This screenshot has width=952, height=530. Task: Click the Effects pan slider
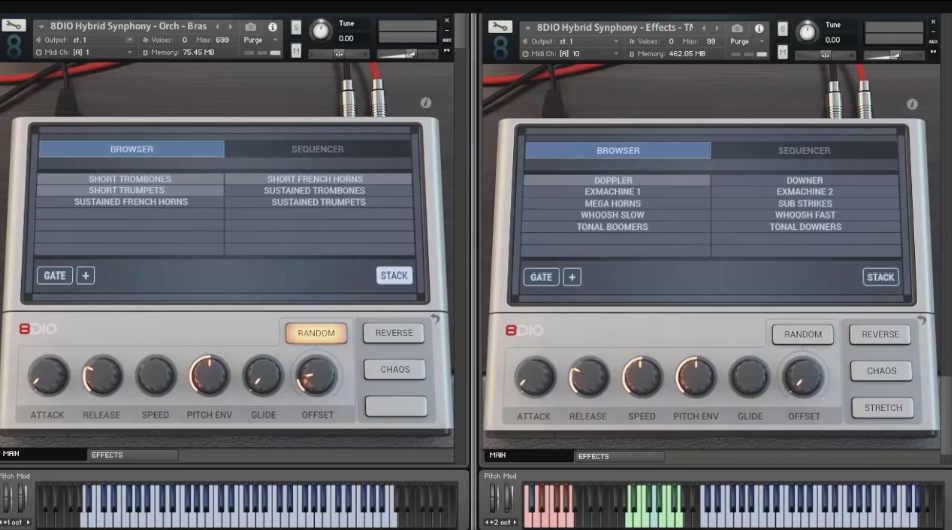click(x=825, y=55)
